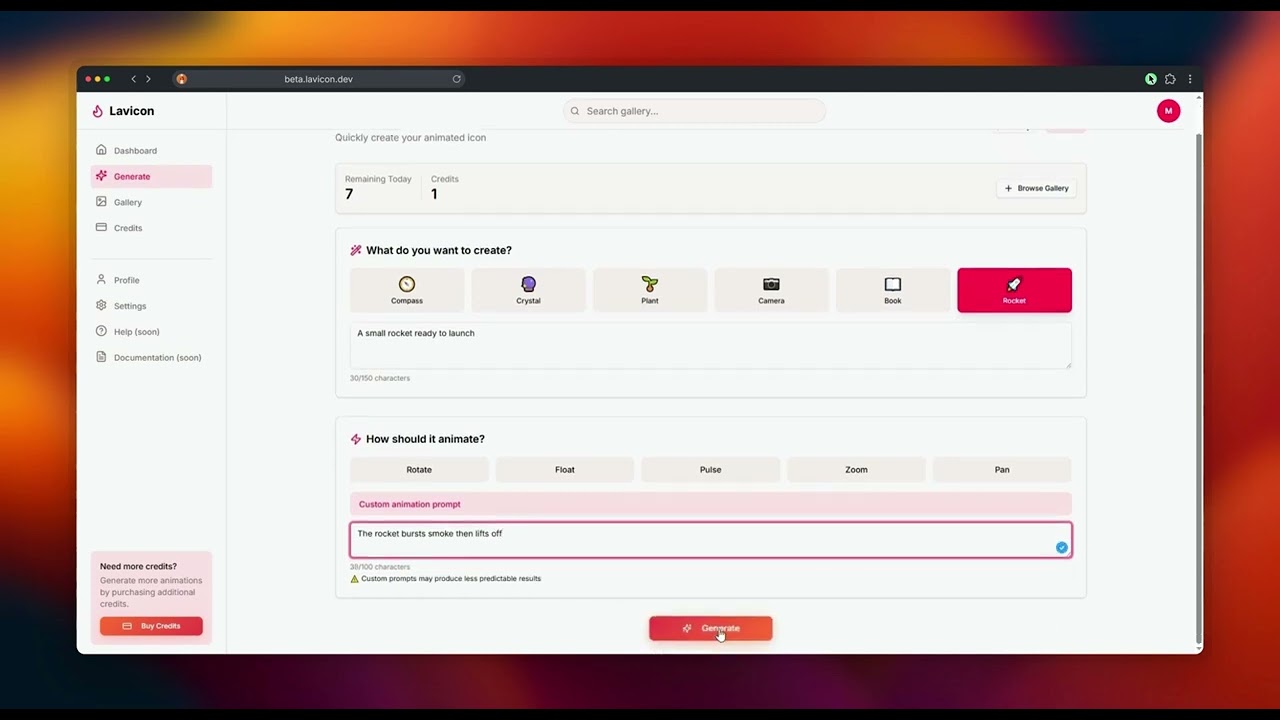The height and width of the screenshot is (720, 1280).
Task: Click the "Remaining Today" label
Action: [x=378, y=179]
